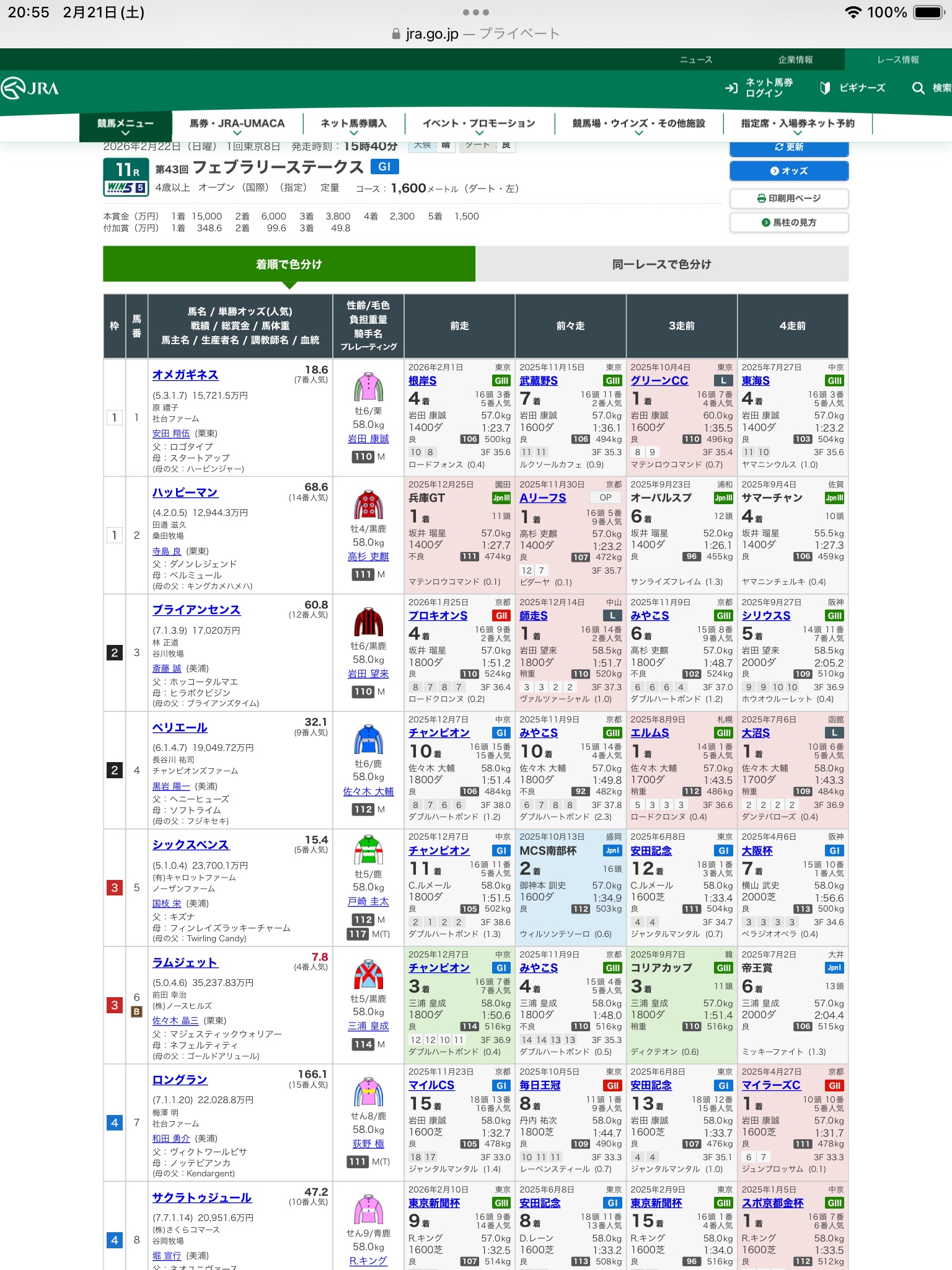Open the search magnifier icon
The width and height of the screenshot is (952, 1270).
(918, 88)
